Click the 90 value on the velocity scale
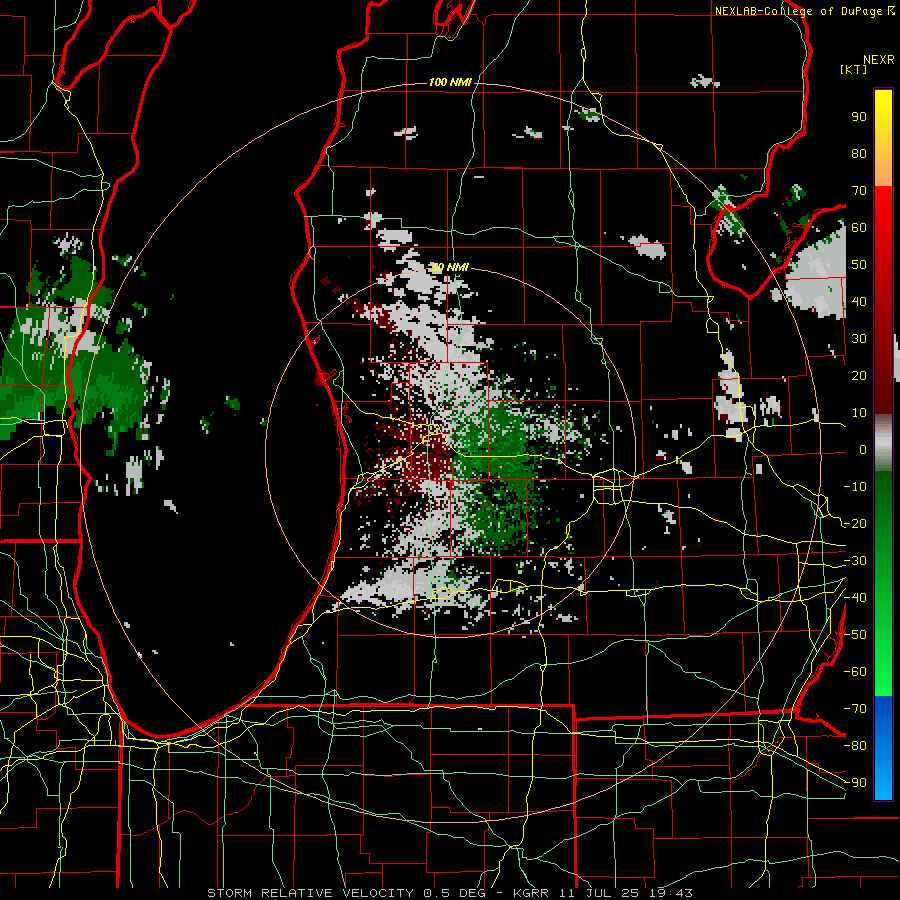The height and width of the screenshot is (900, 900). tap(859, 117)
